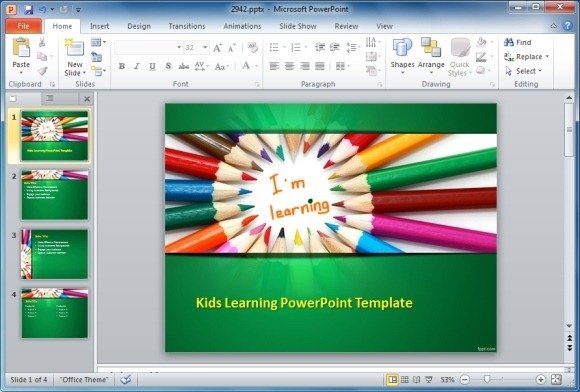Click the Undo arrow icon
The height and width of the screenshot is (392, 580).
click(x=43, y=9)
